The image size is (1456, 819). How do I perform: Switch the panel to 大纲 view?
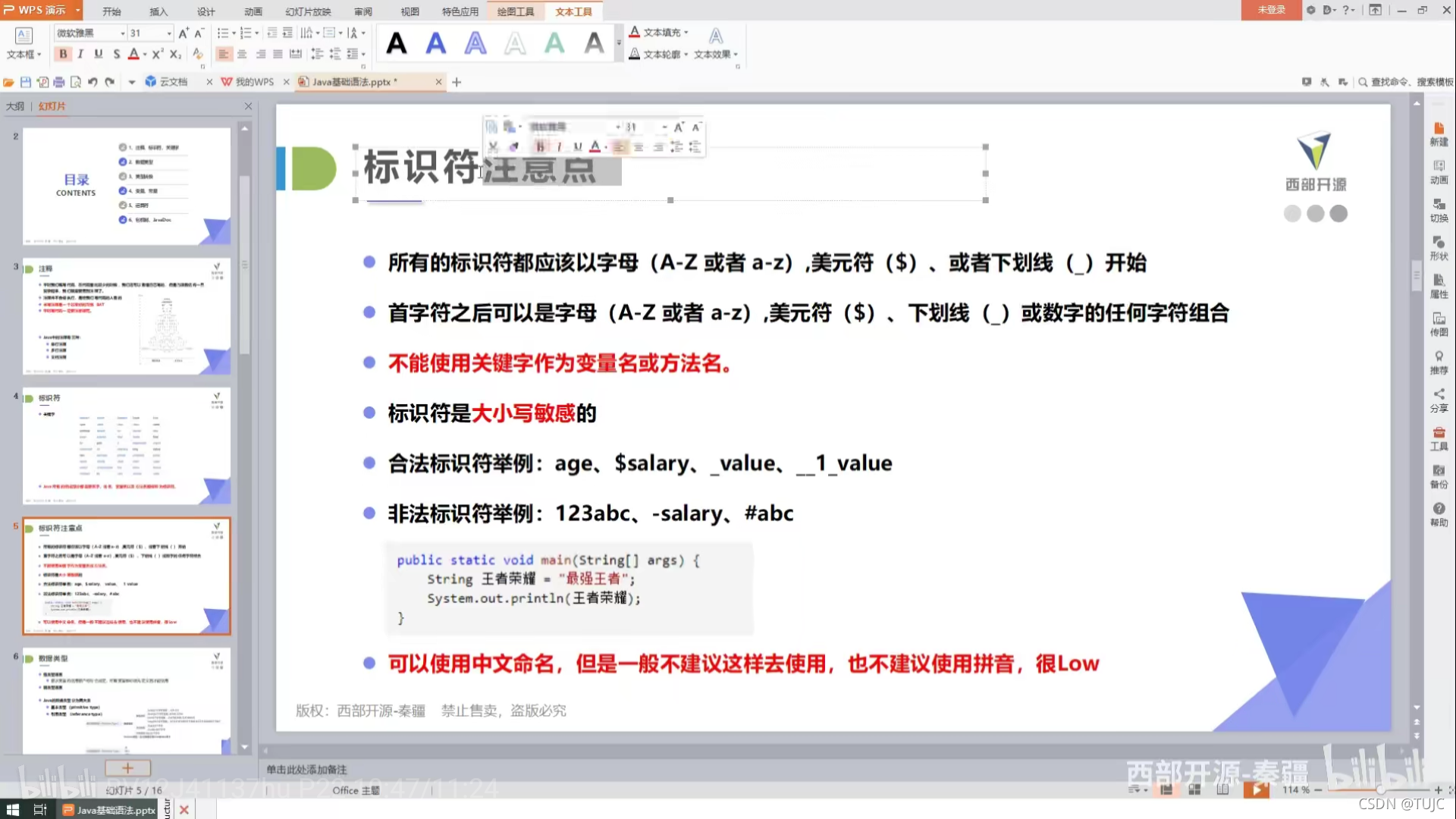pos(15,106)
